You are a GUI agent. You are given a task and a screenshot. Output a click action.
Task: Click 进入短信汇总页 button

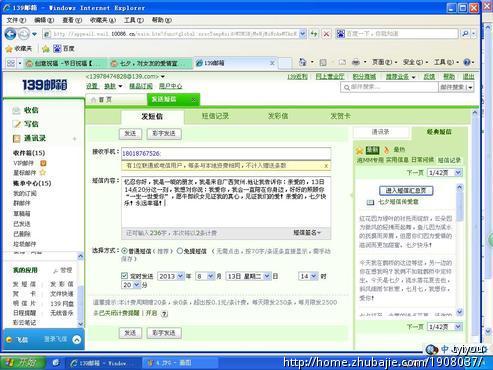pos(406,191)
